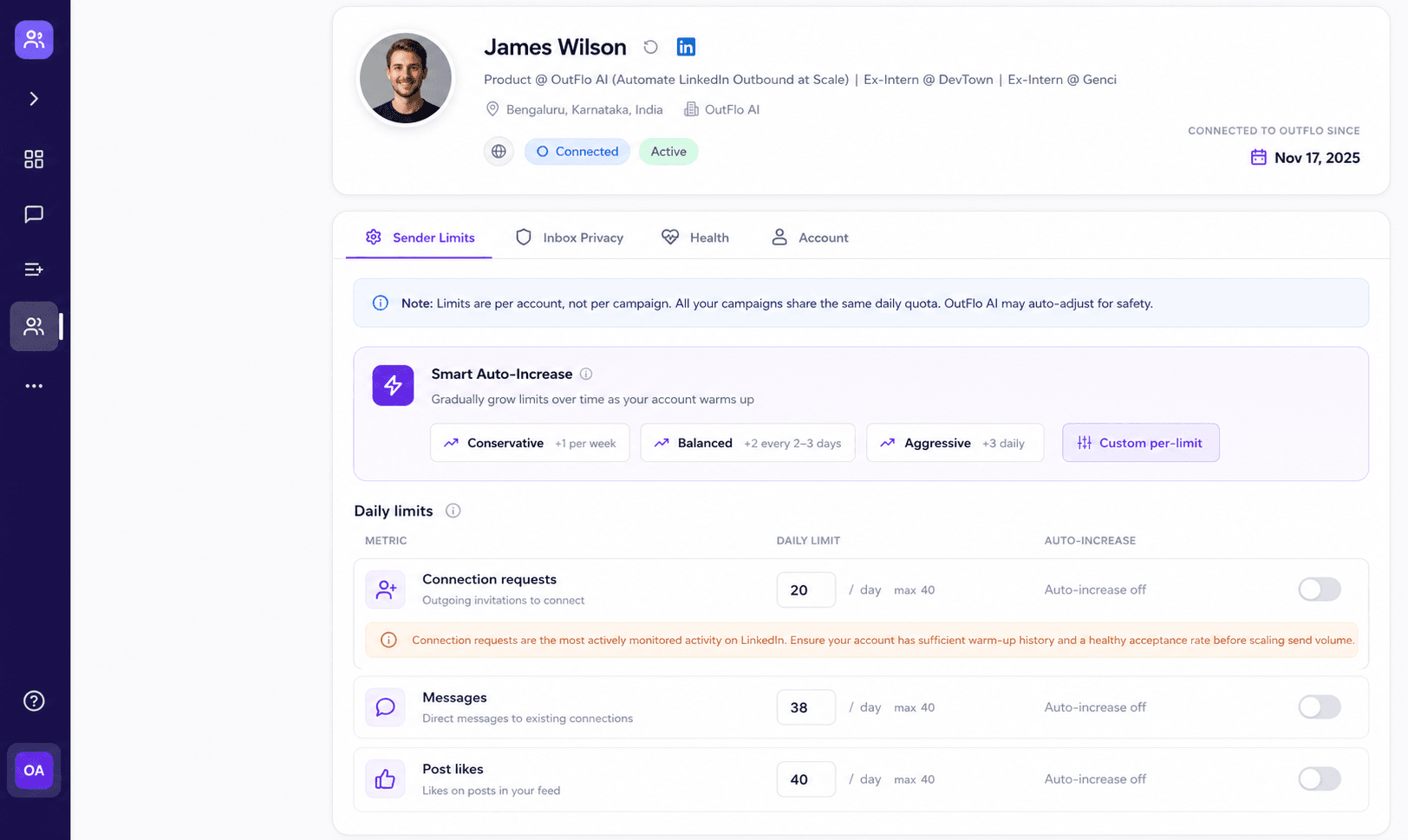Click the globe icon beside Connected badge
Screen dimensions: 1408x840
coord(499,152)
